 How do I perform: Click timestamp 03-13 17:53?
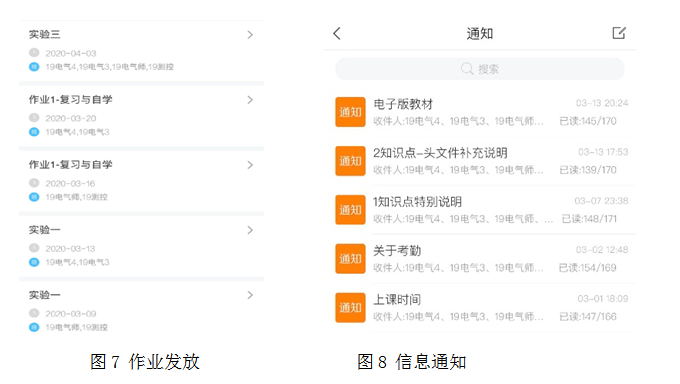(603, 152)
